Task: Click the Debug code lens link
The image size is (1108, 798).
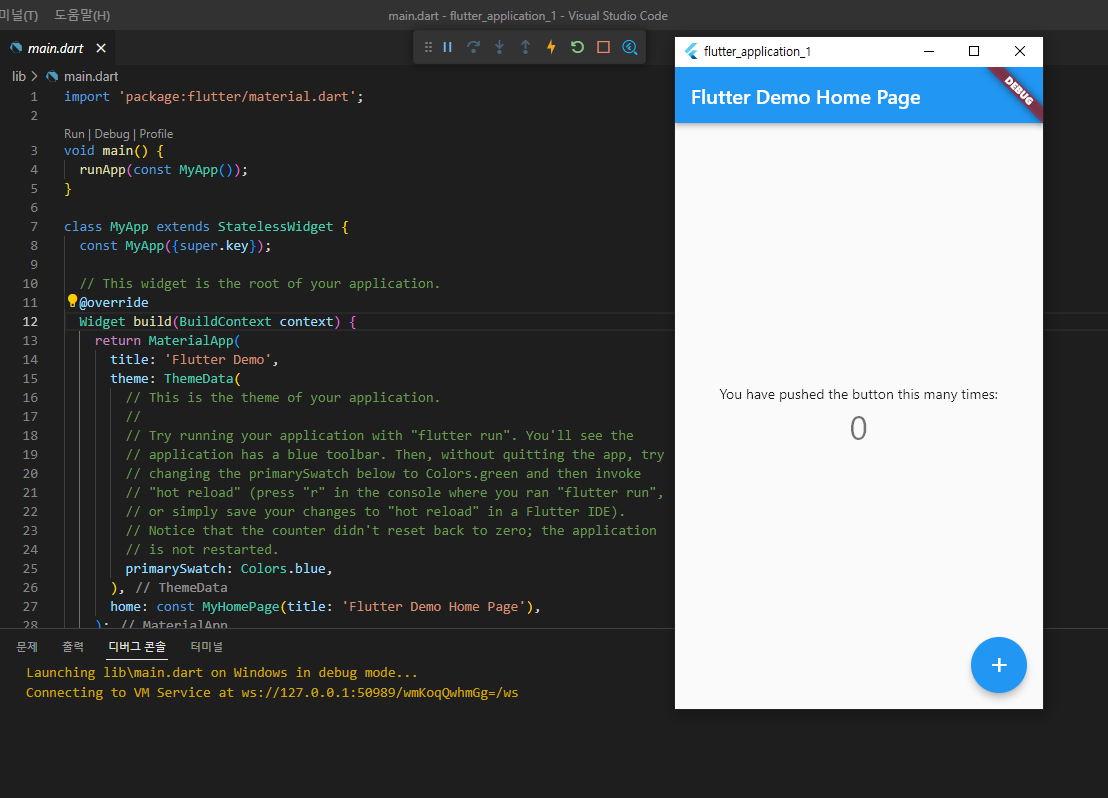Action: (x=112, y=134)
